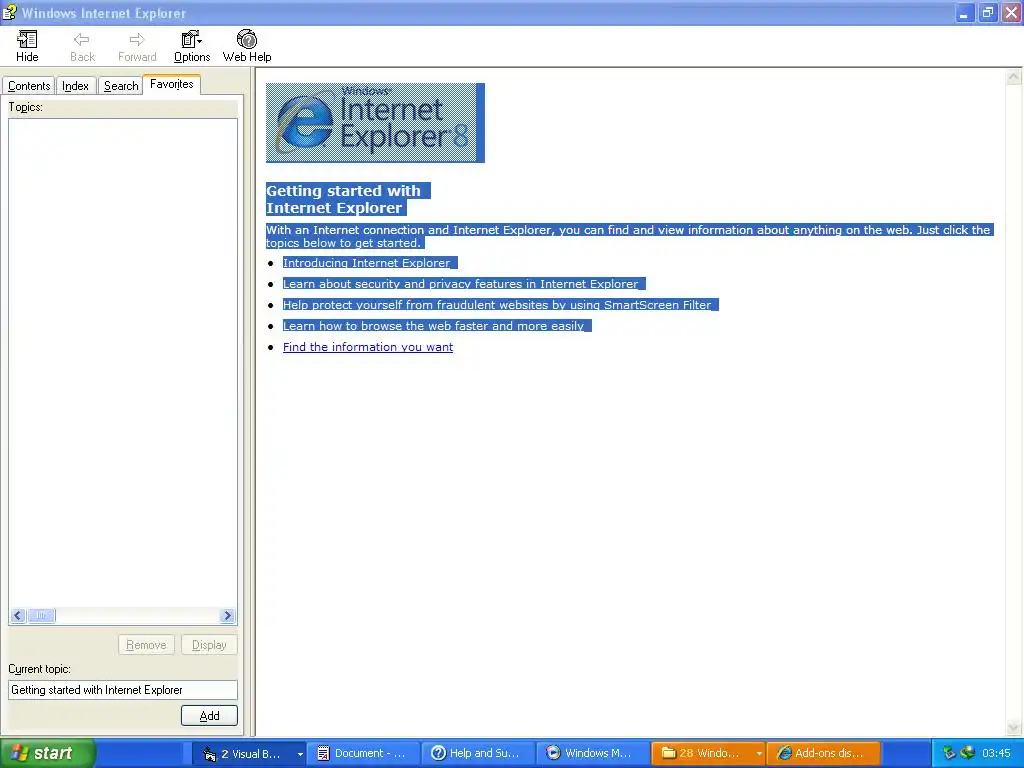Open the browse the web faster link
The height and width of the screenshot is (768, 1024).
click(x=434, y=326)
